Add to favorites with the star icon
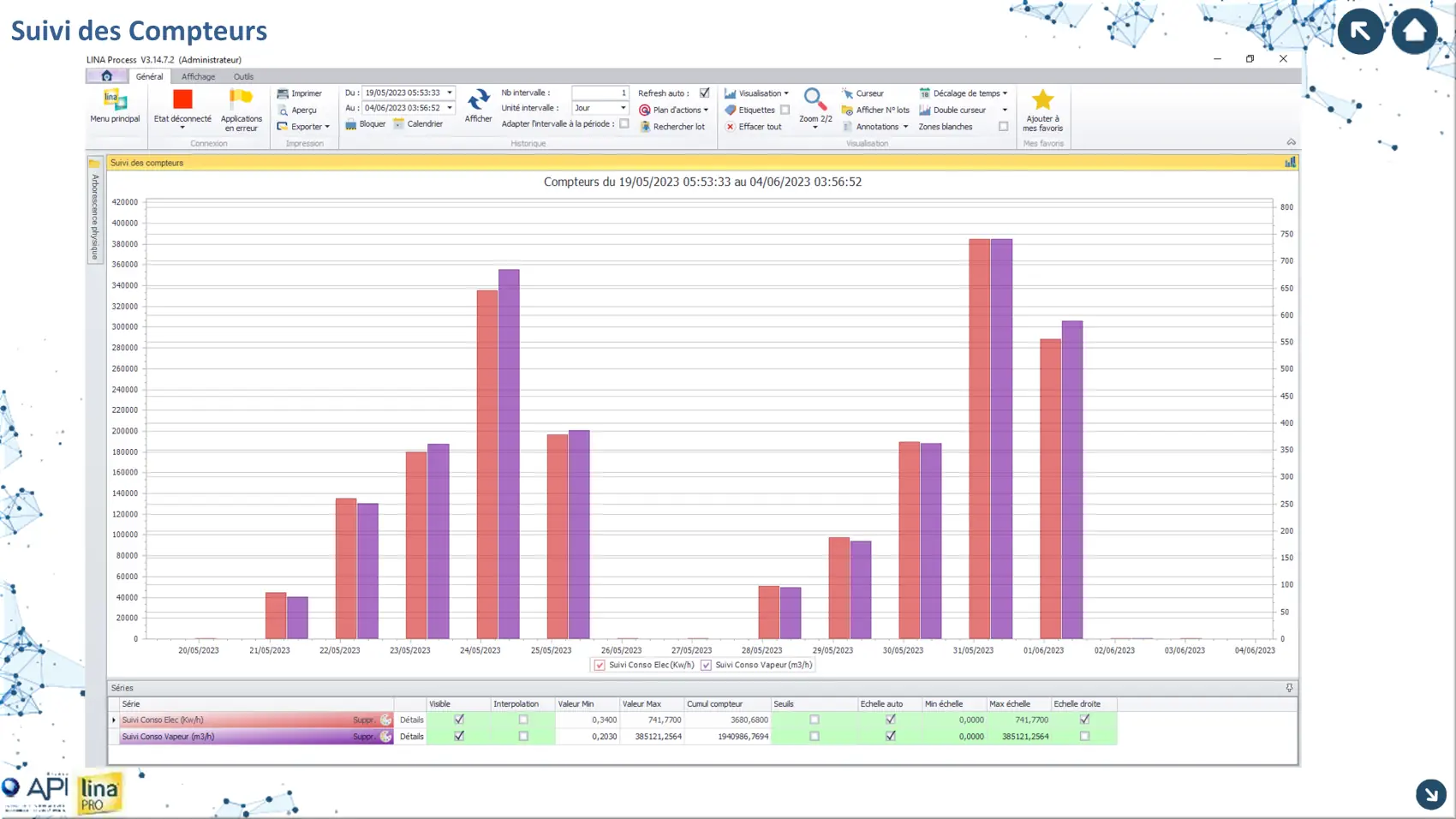This screenshot has height=819, width=1456. [x=1042, y=100]
